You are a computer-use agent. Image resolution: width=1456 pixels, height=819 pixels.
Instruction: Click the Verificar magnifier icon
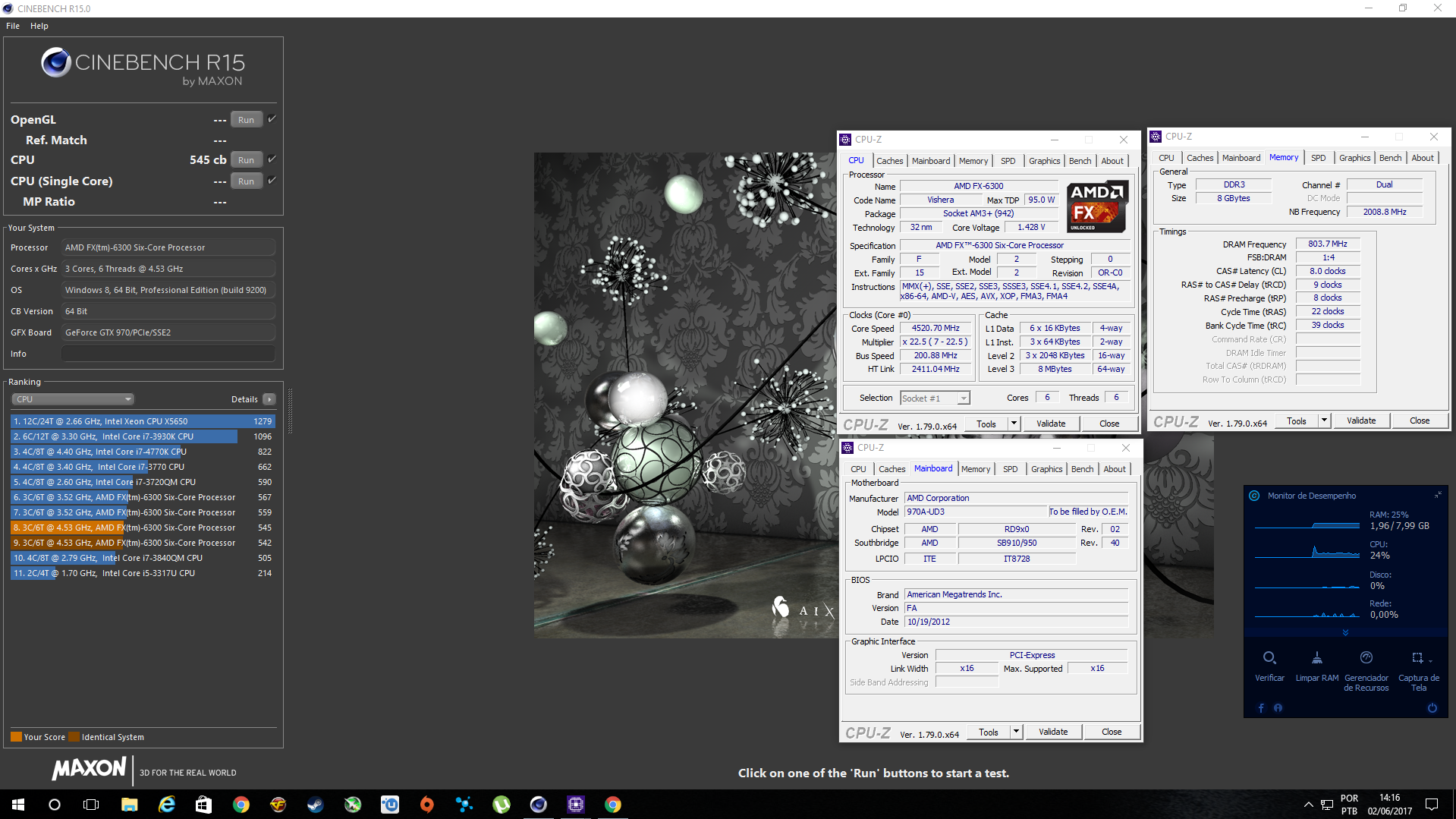(1269, 657)
